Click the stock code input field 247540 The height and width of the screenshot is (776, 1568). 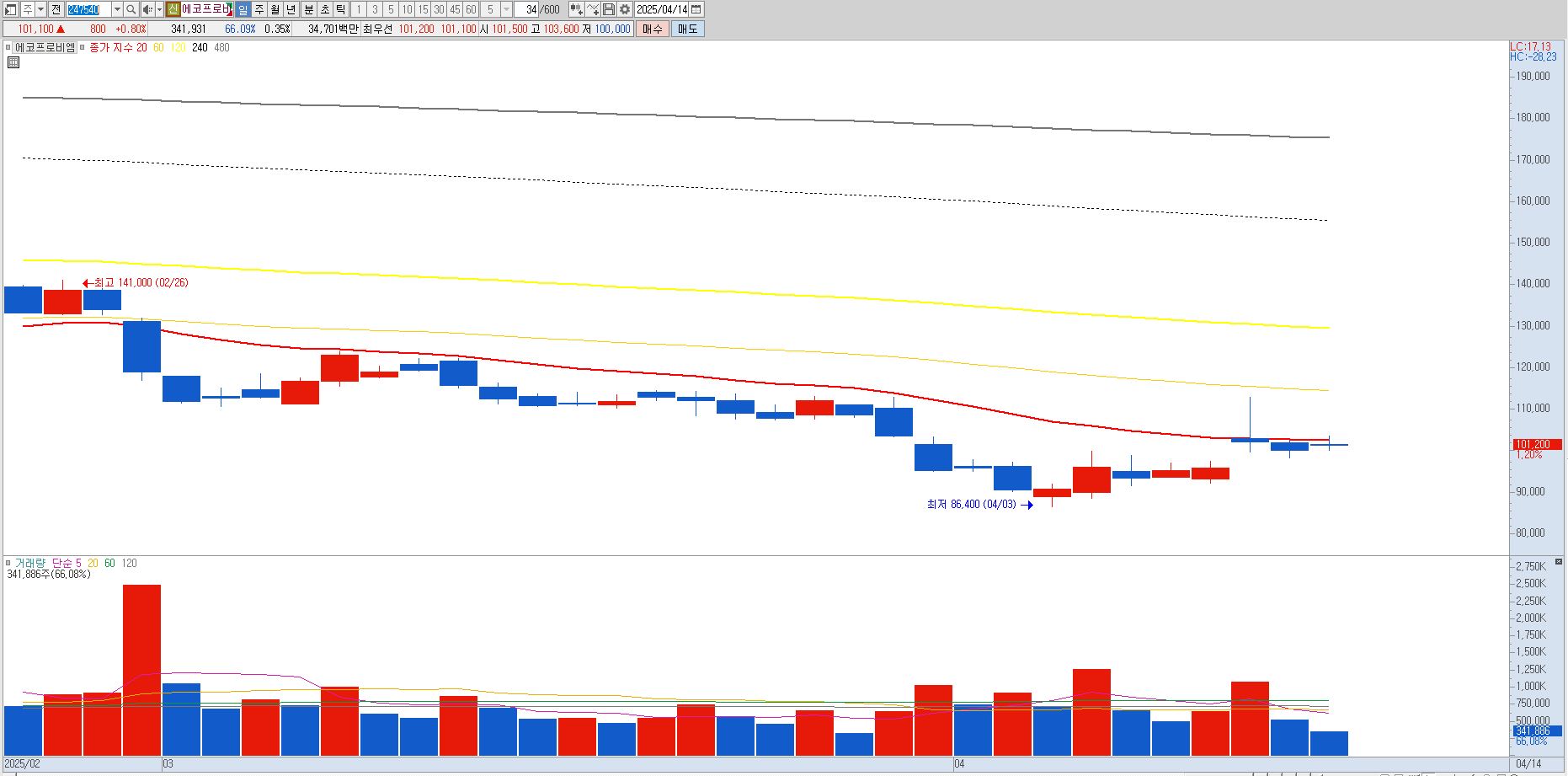click(x=88, y=9)
